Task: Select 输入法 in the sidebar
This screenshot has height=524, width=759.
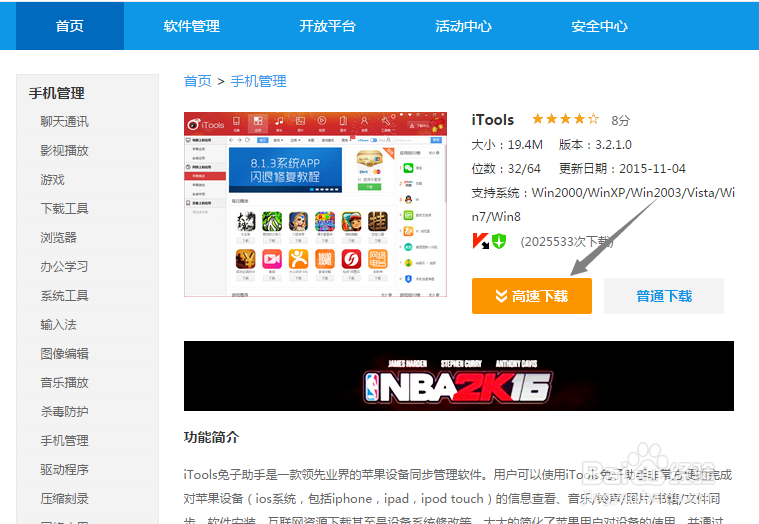Action: [59, 325]
